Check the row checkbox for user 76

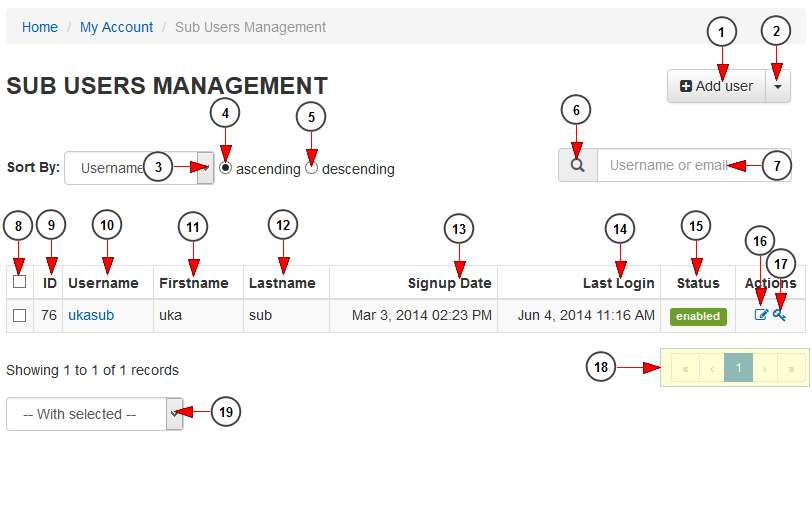(20, 315)
